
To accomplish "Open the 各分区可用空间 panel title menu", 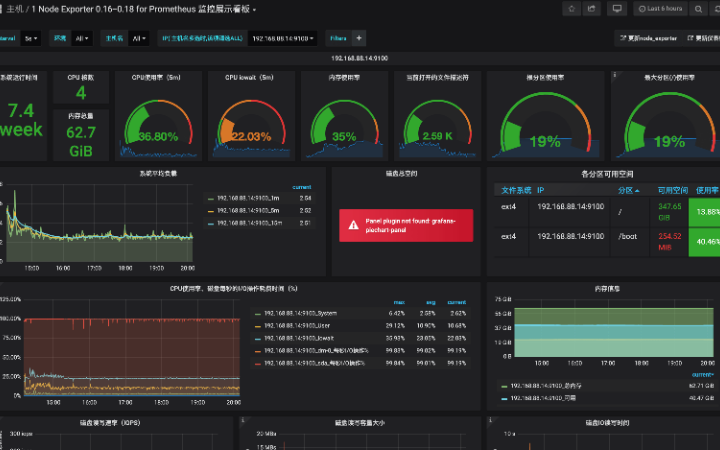I will pyautogui.click(x=607, y=174).
